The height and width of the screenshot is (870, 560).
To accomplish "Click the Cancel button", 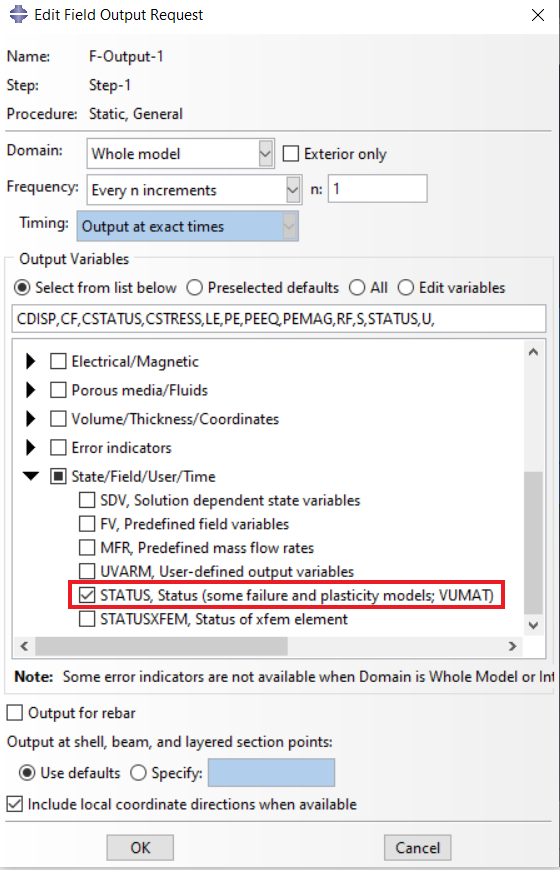I will [417, 848].
